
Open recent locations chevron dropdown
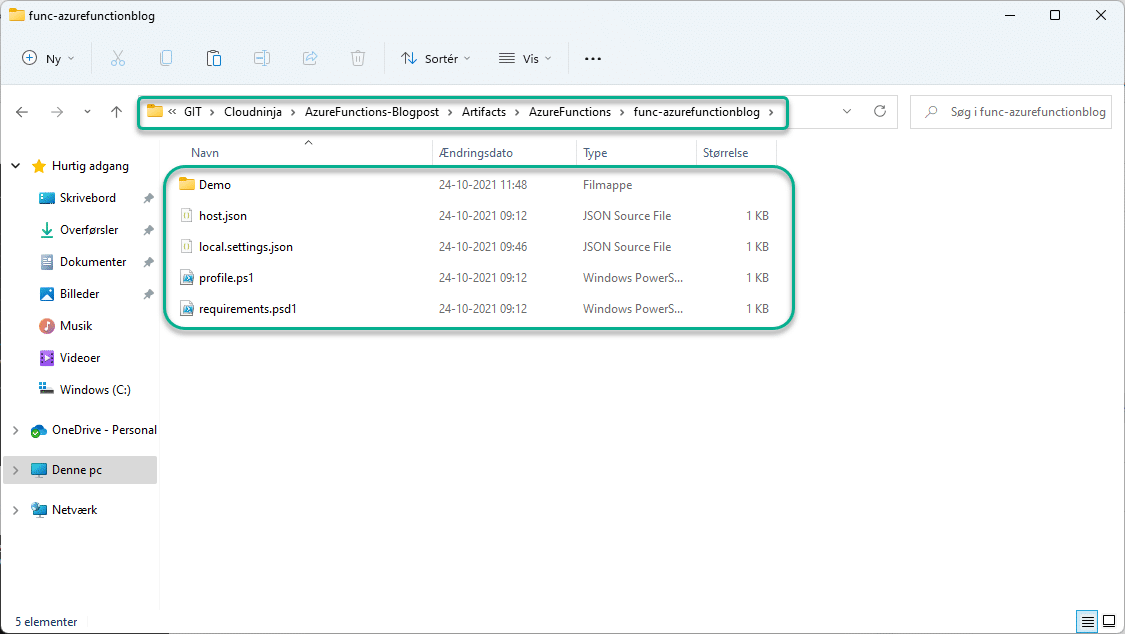coord(87,112)
